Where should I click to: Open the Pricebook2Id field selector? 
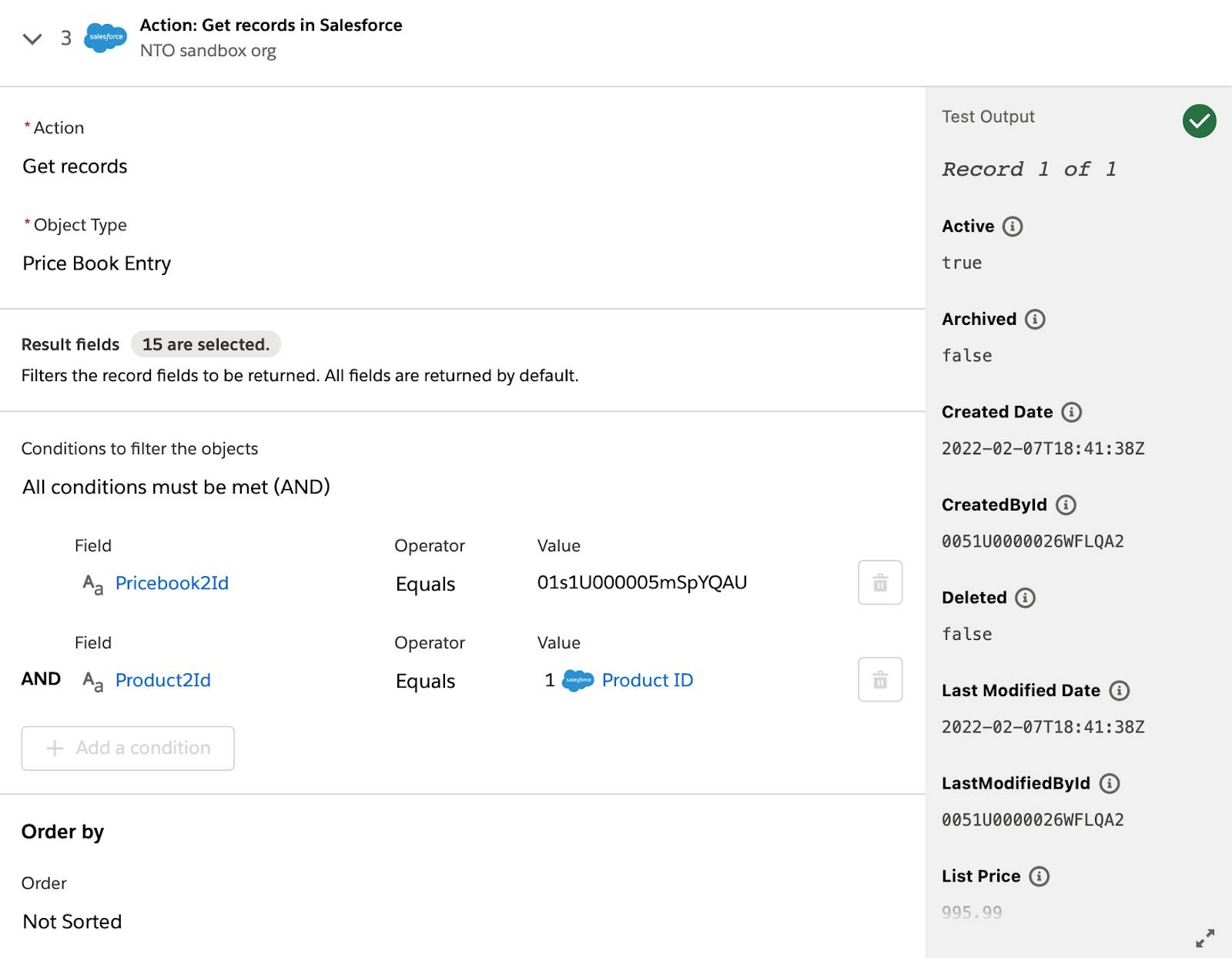172,583
